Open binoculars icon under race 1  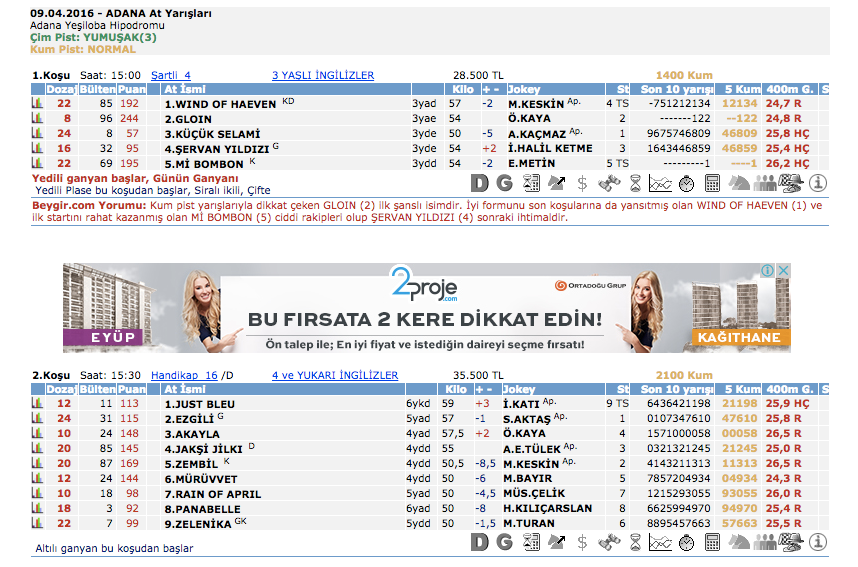609,183
